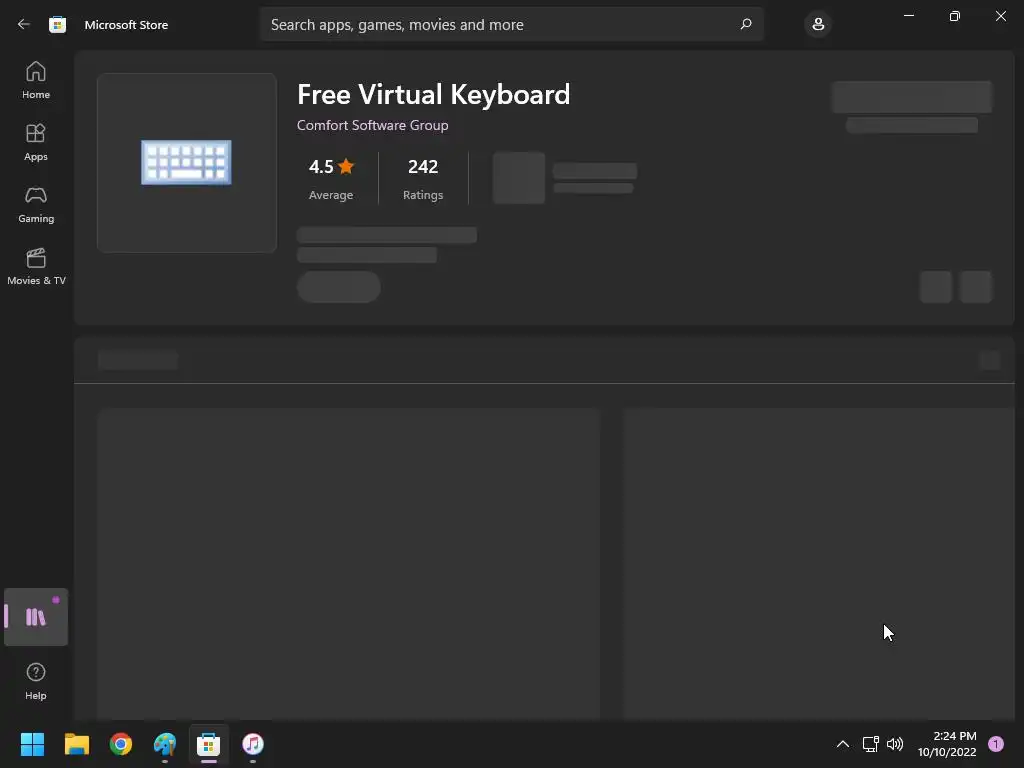
Task: Open the Home section in sidebar
Action: [36, 80]
